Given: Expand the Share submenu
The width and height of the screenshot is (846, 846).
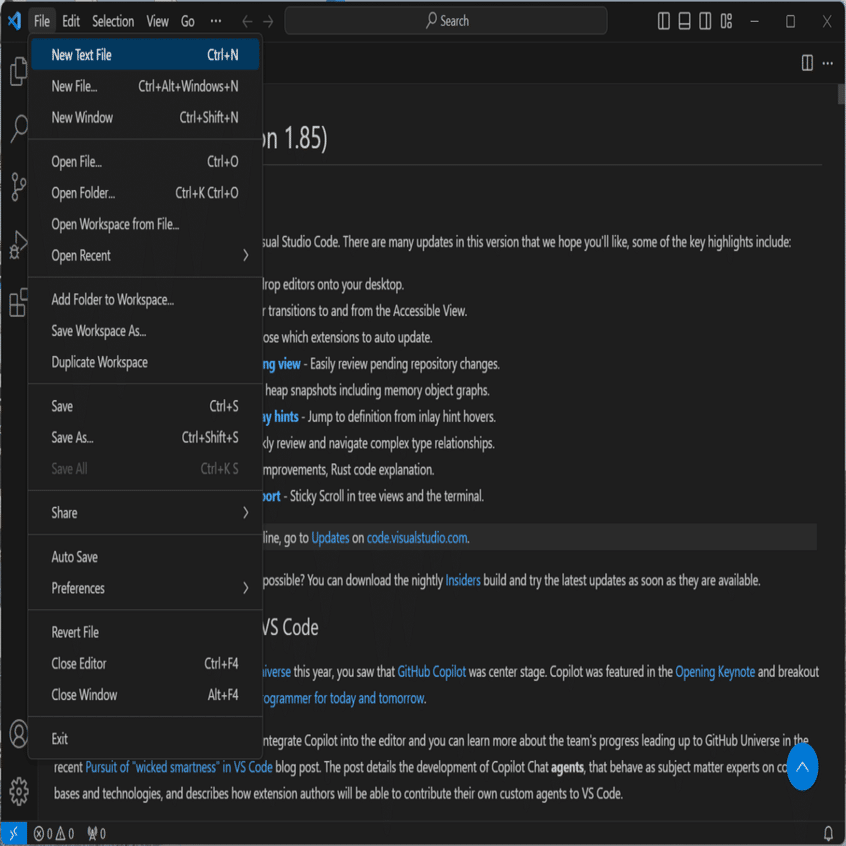Looking at the screenshot, I should [145, 512].
